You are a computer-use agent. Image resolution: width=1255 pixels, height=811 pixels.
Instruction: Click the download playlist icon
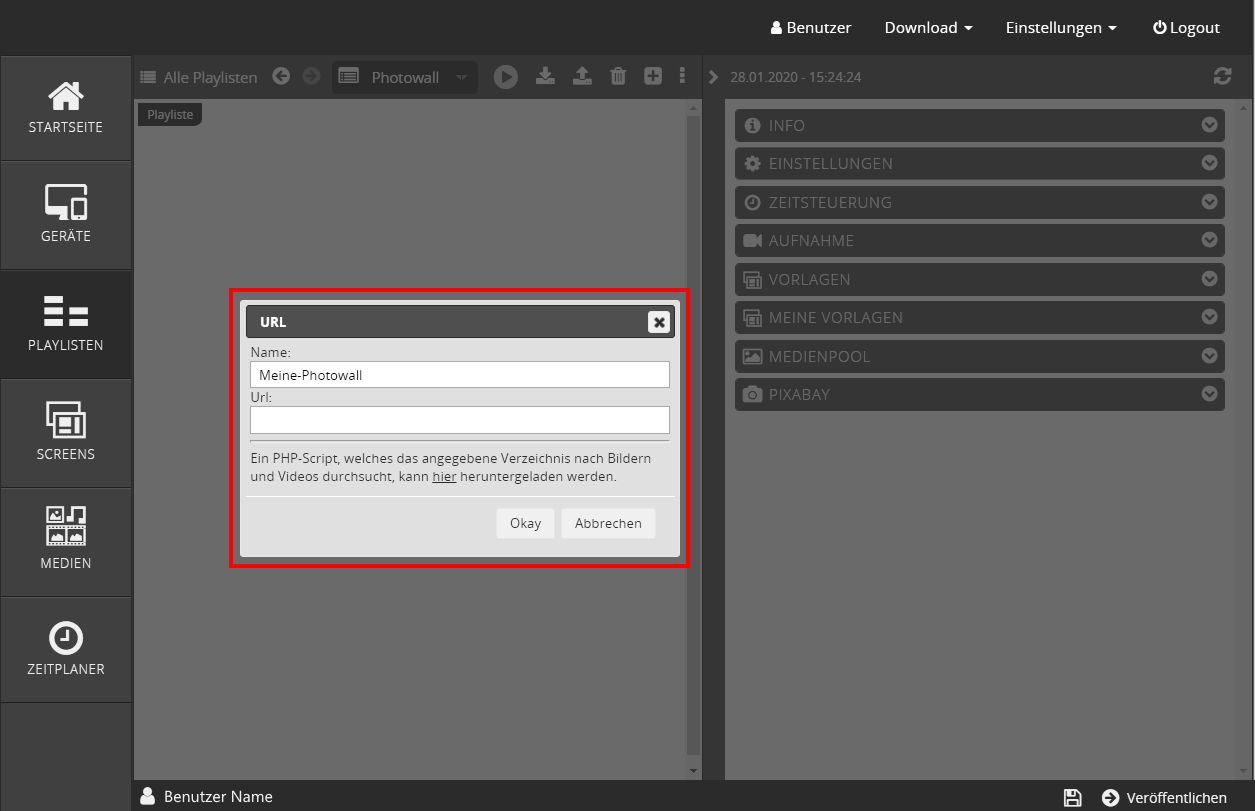(x=545, y=76)
